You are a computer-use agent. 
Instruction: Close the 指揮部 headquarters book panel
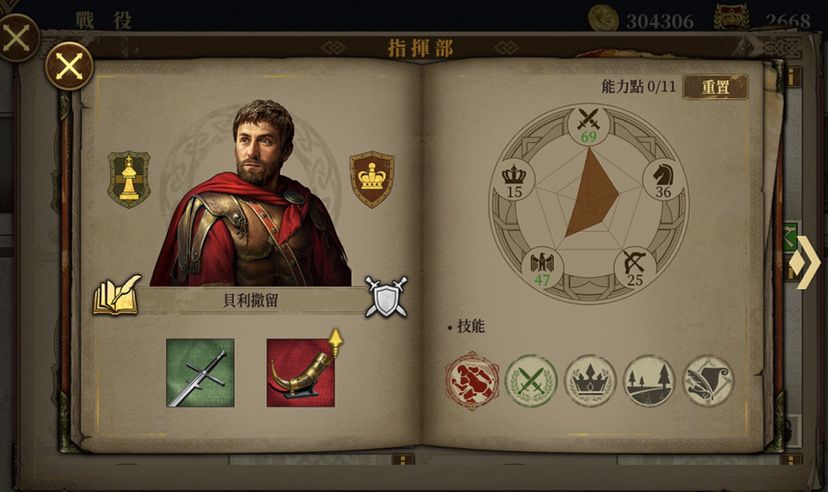[x=69, y=66]
